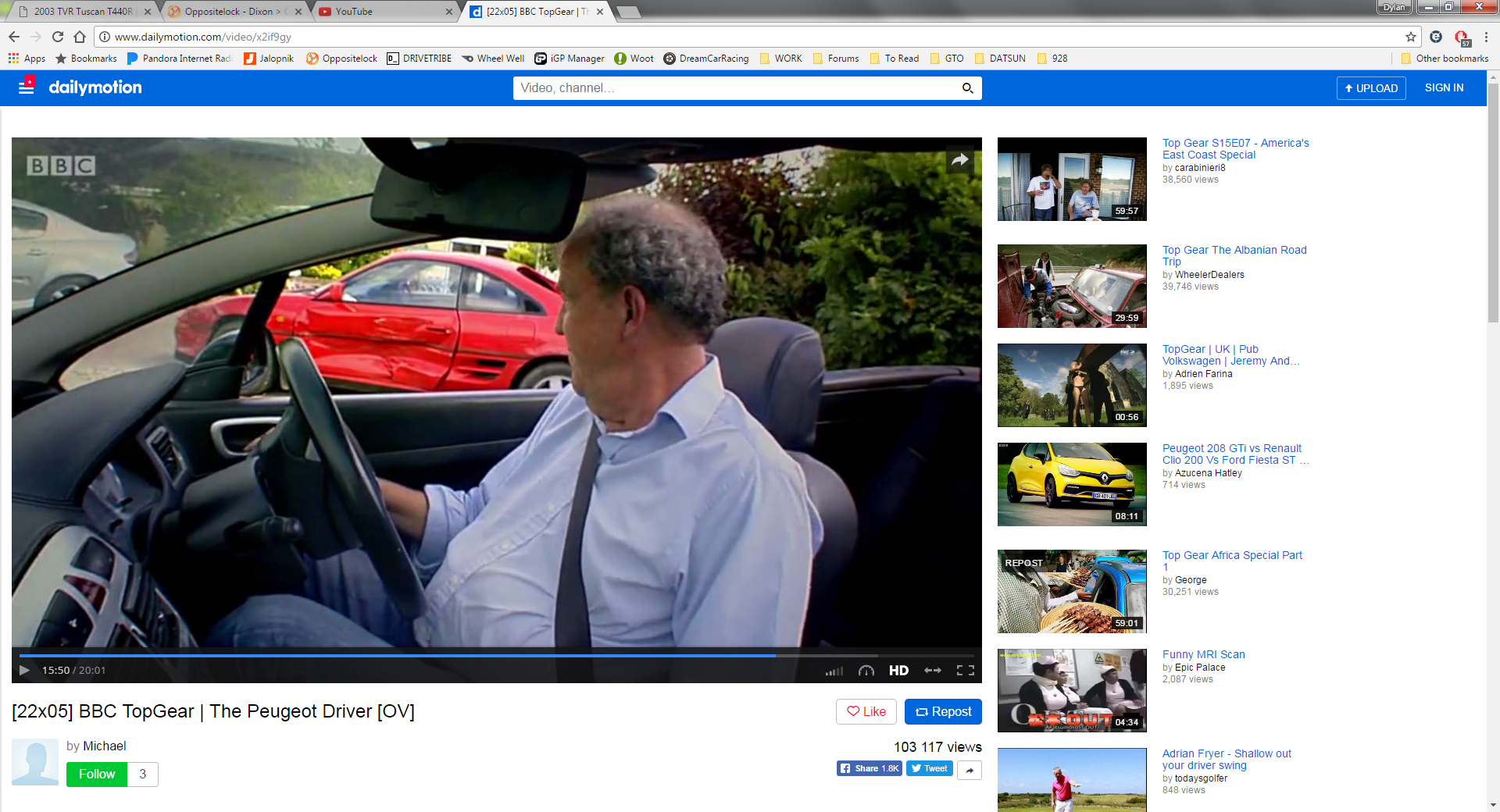Expand the GTO bookmarks folder
Viewport: 1500px width, 812px height.
[946, 59]
